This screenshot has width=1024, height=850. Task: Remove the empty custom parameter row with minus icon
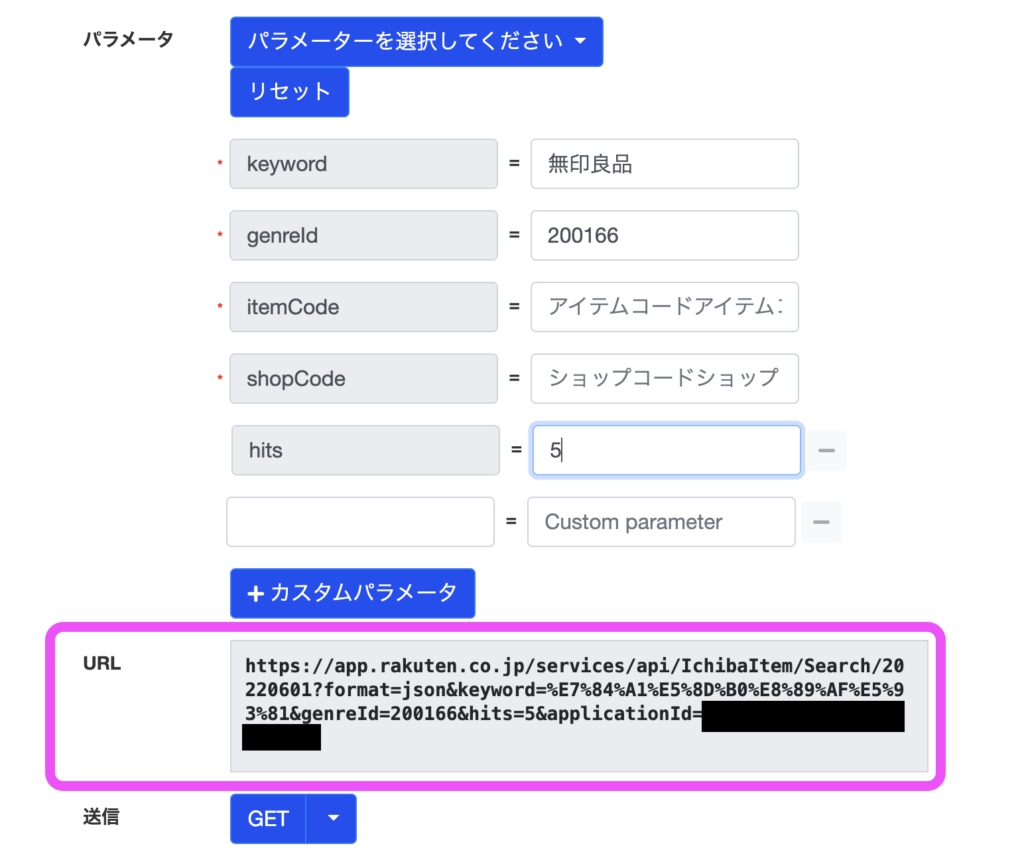(x=821, y=522)
